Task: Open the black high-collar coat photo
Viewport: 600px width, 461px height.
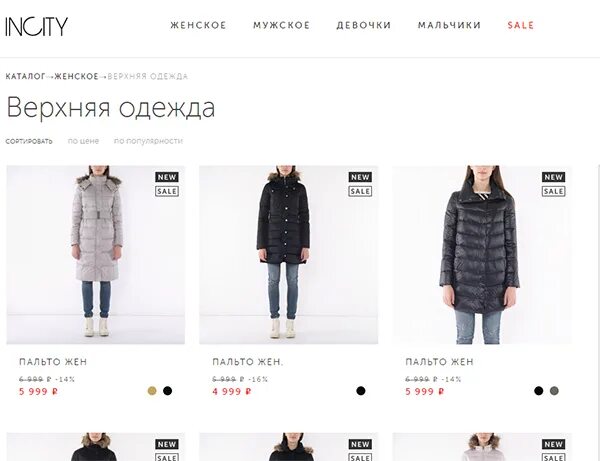Action: point(482,255)
